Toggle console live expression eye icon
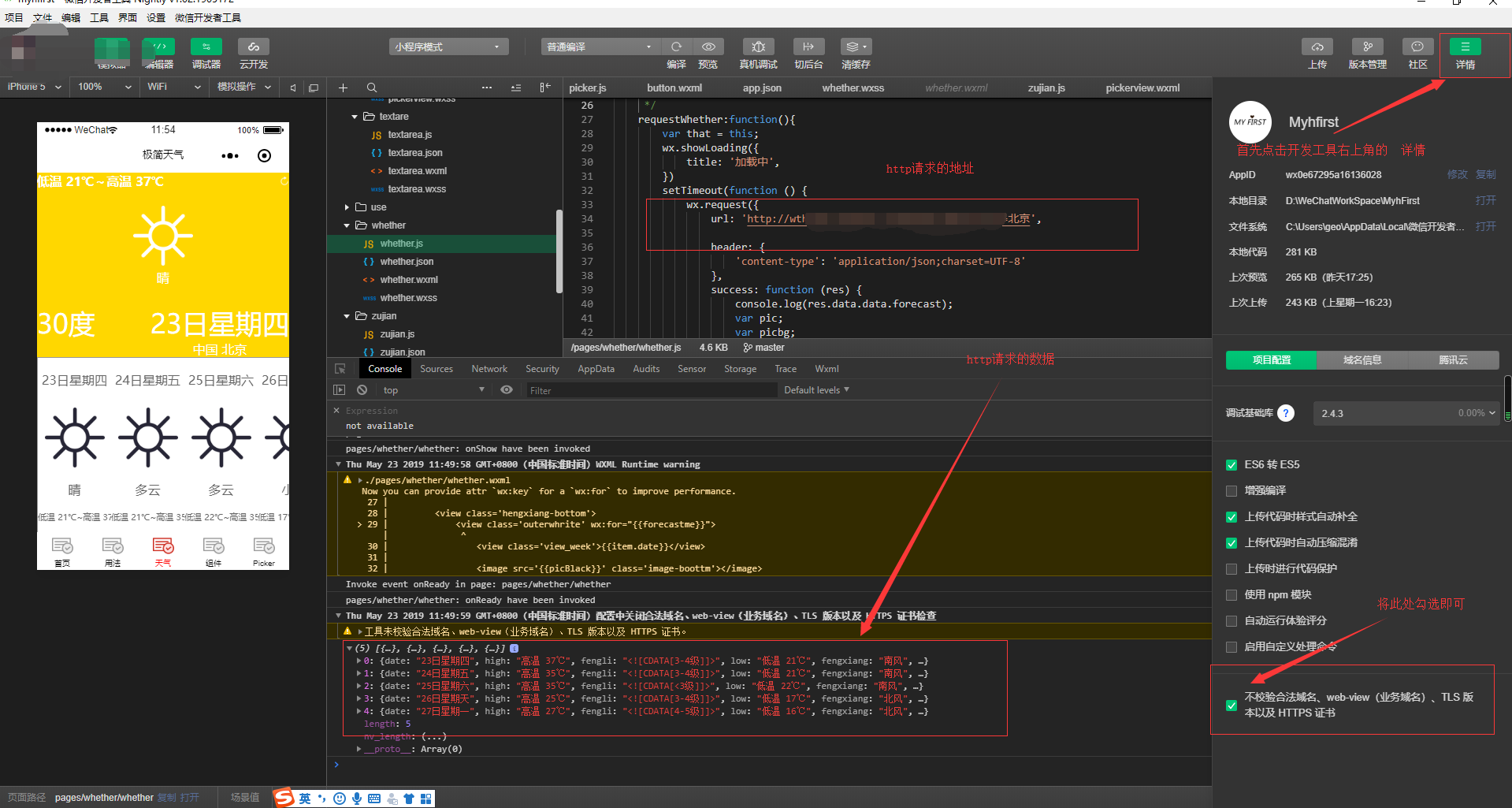 click(507, 390)
